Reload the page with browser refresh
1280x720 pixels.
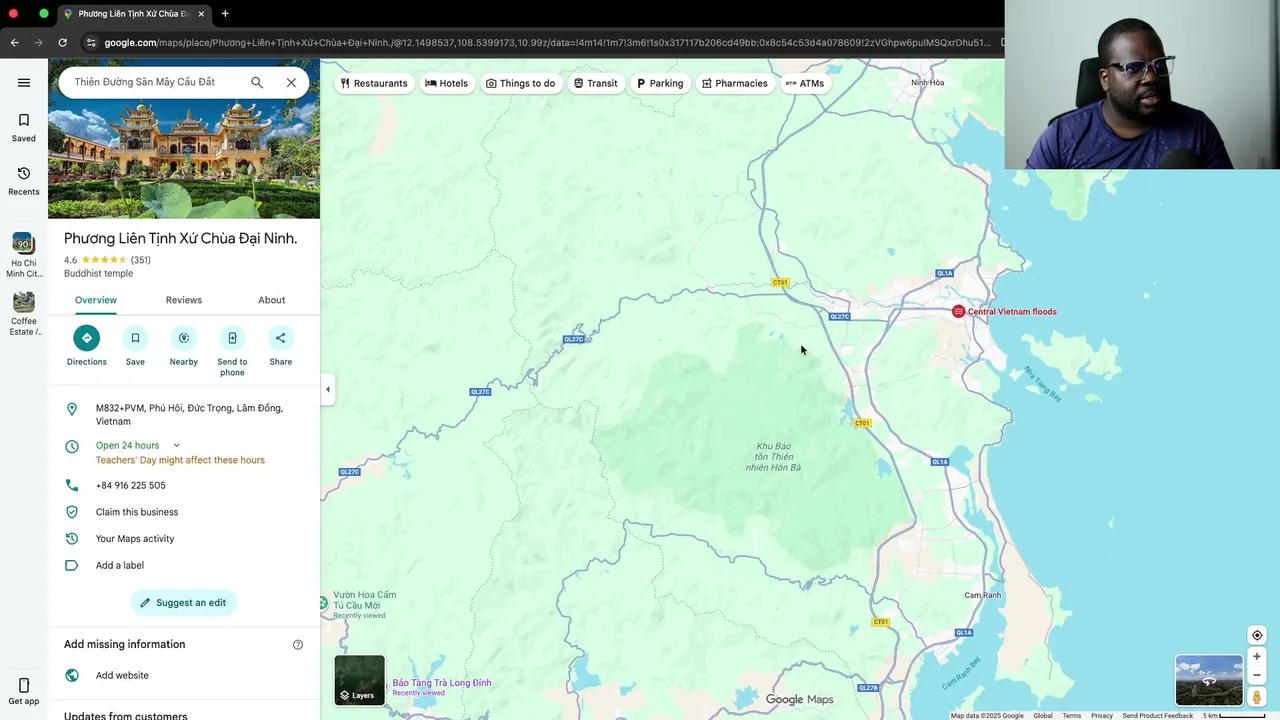tap(62, 42)
